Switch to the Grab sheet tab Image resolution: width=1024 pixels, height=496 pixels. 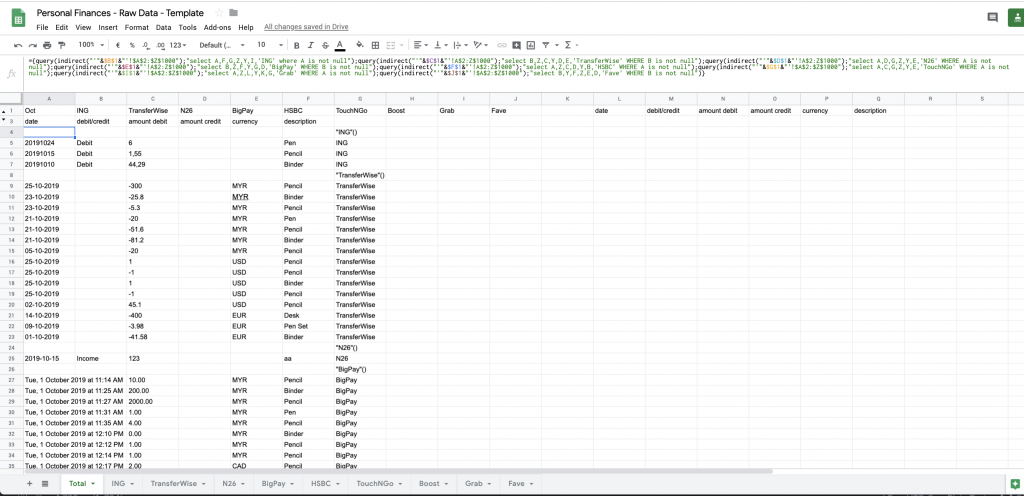pos(479,484)
